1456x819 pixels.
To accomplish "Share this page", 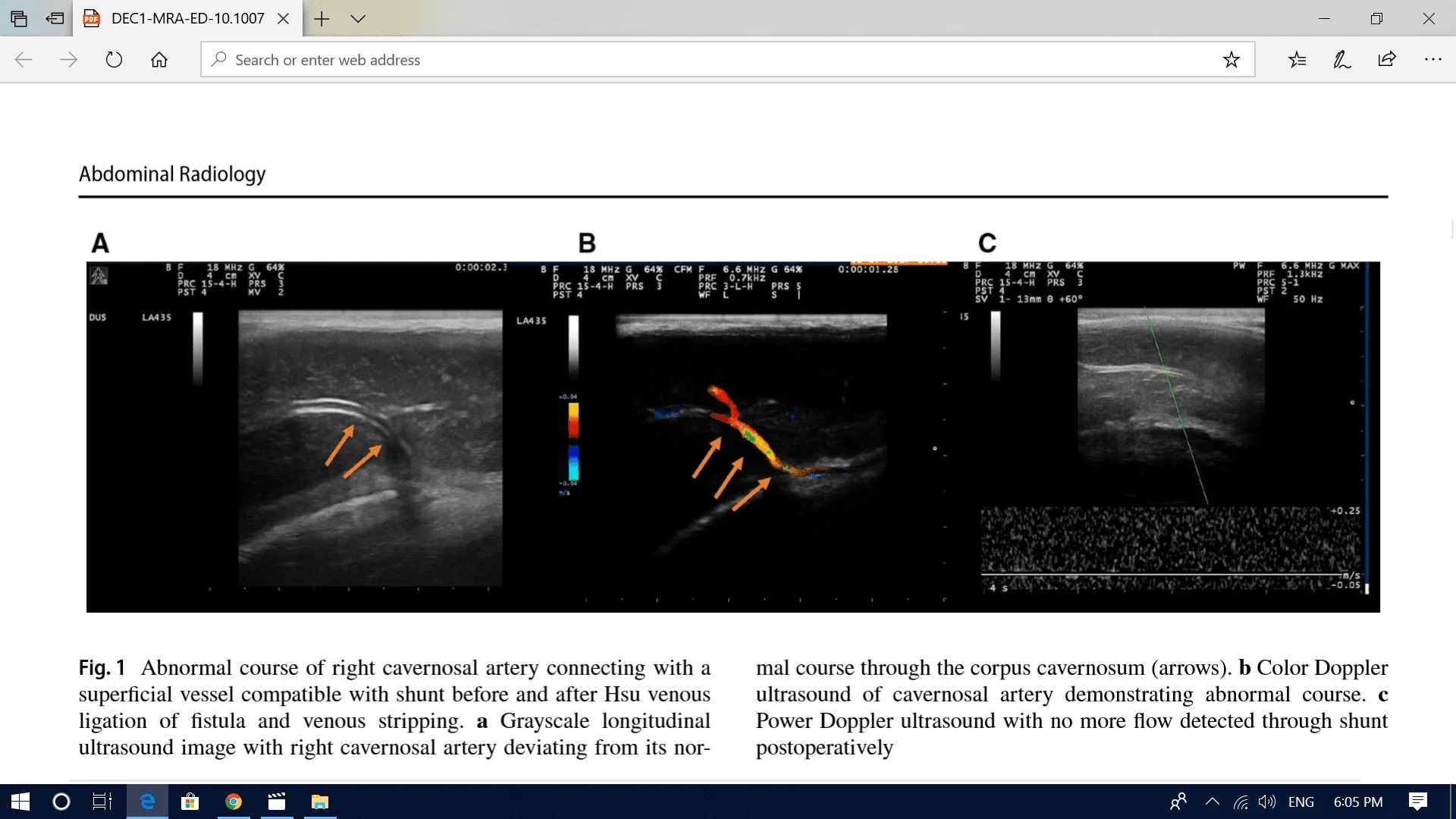I will (1387, 60).
